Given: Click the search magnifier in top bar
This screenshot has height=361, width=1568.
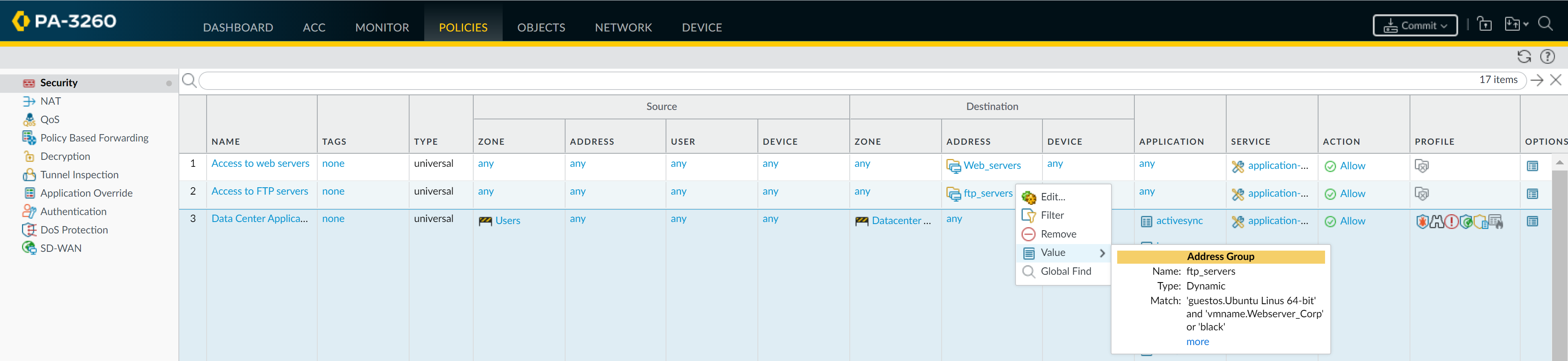Looking at the screenshot, I should pos(1545,25).
